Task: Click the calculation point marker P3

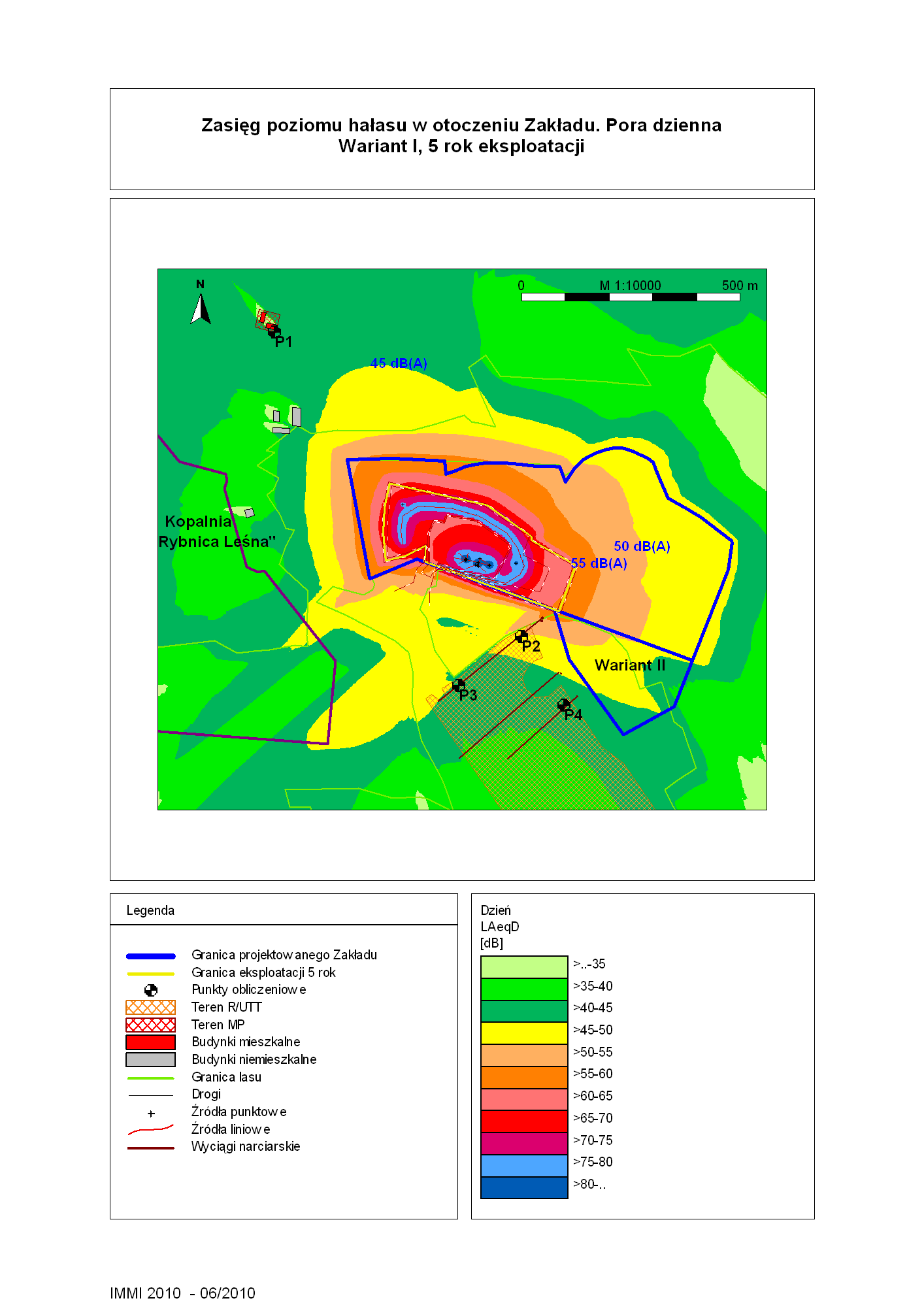Action: coord(459,686)
